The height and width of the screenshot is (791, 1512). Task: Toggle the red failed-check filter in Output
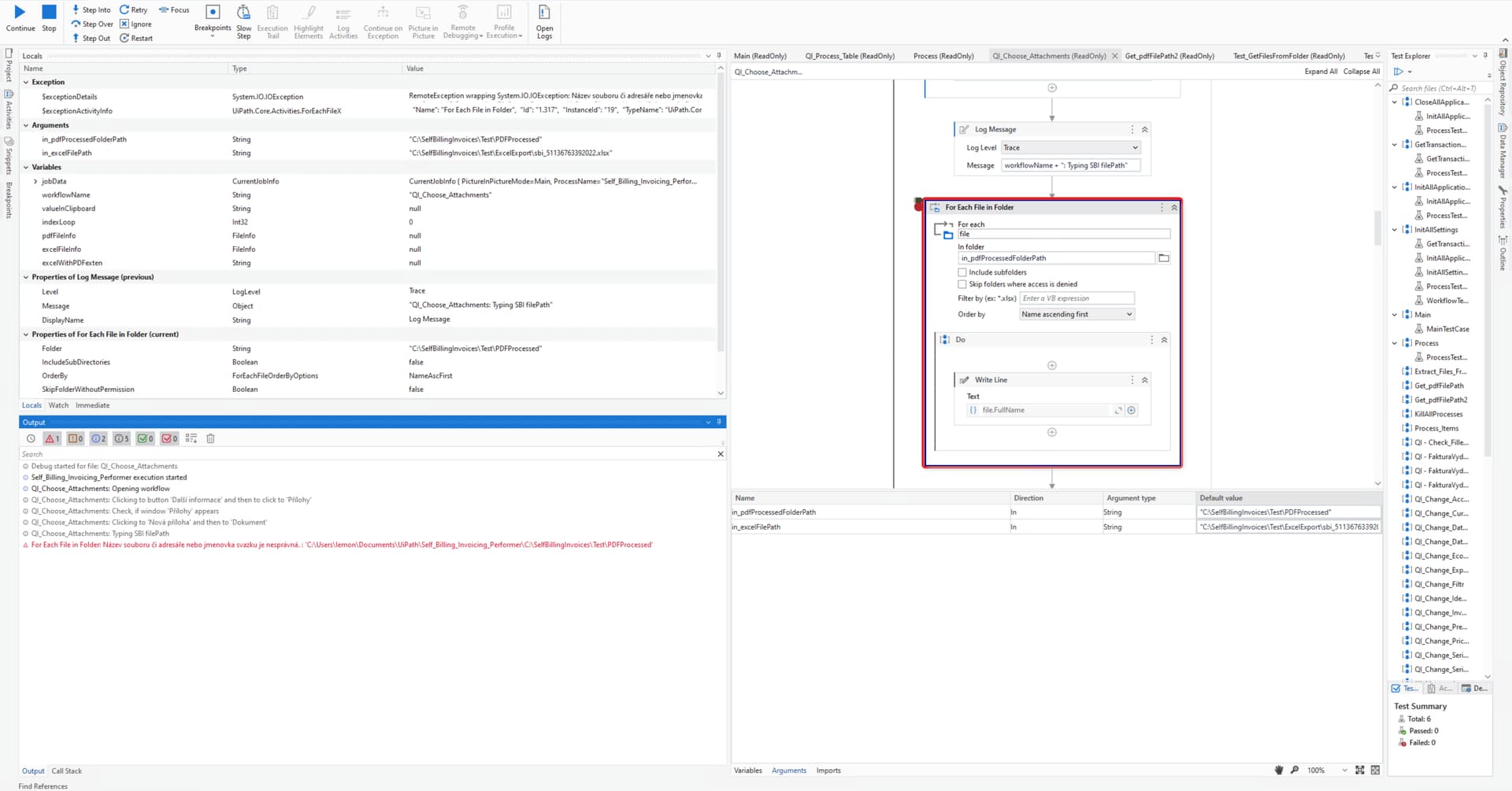tap(169, 439)
